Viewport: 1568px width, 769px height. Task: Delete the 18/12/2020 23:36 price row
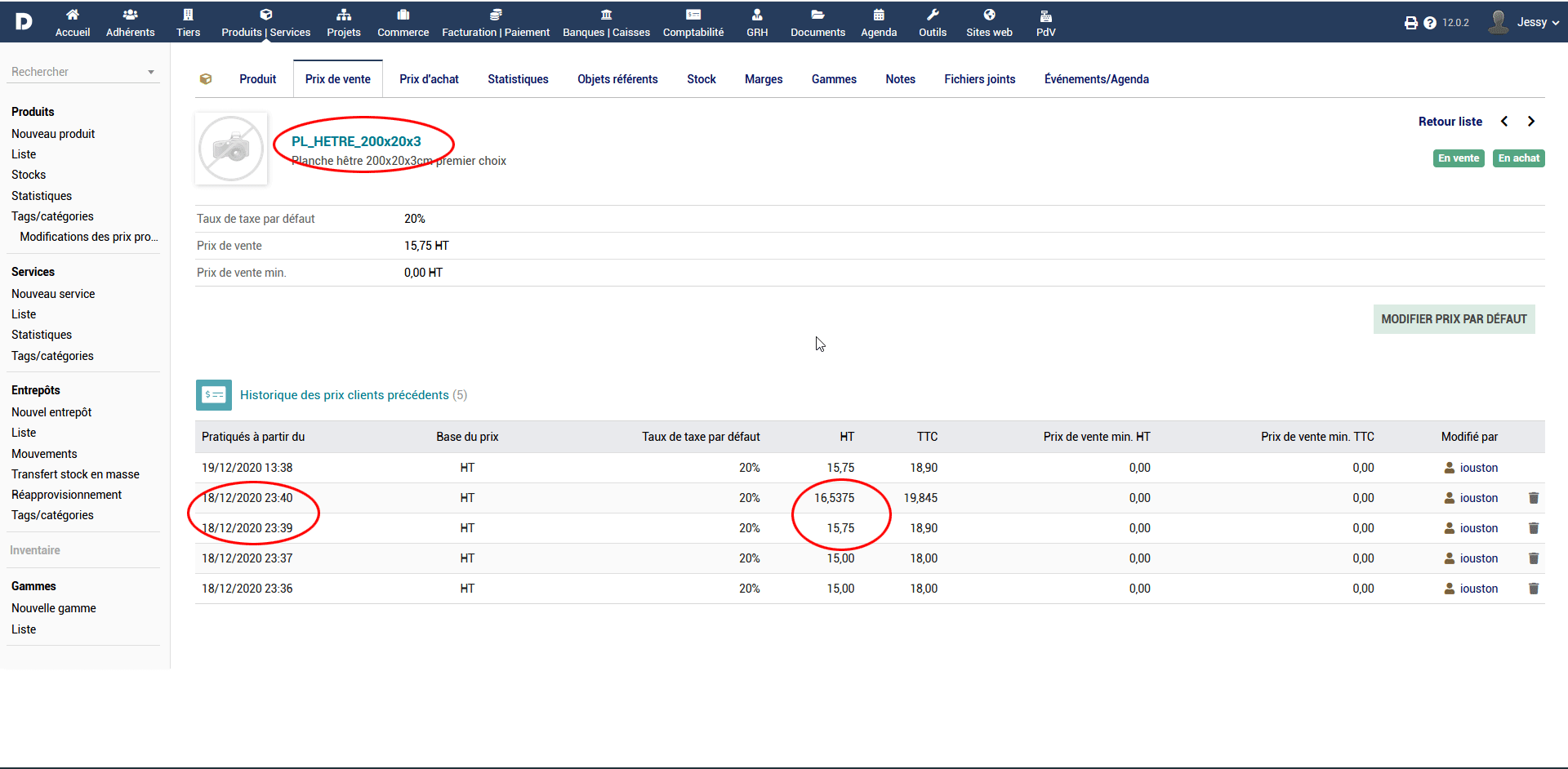(1533, 589)
